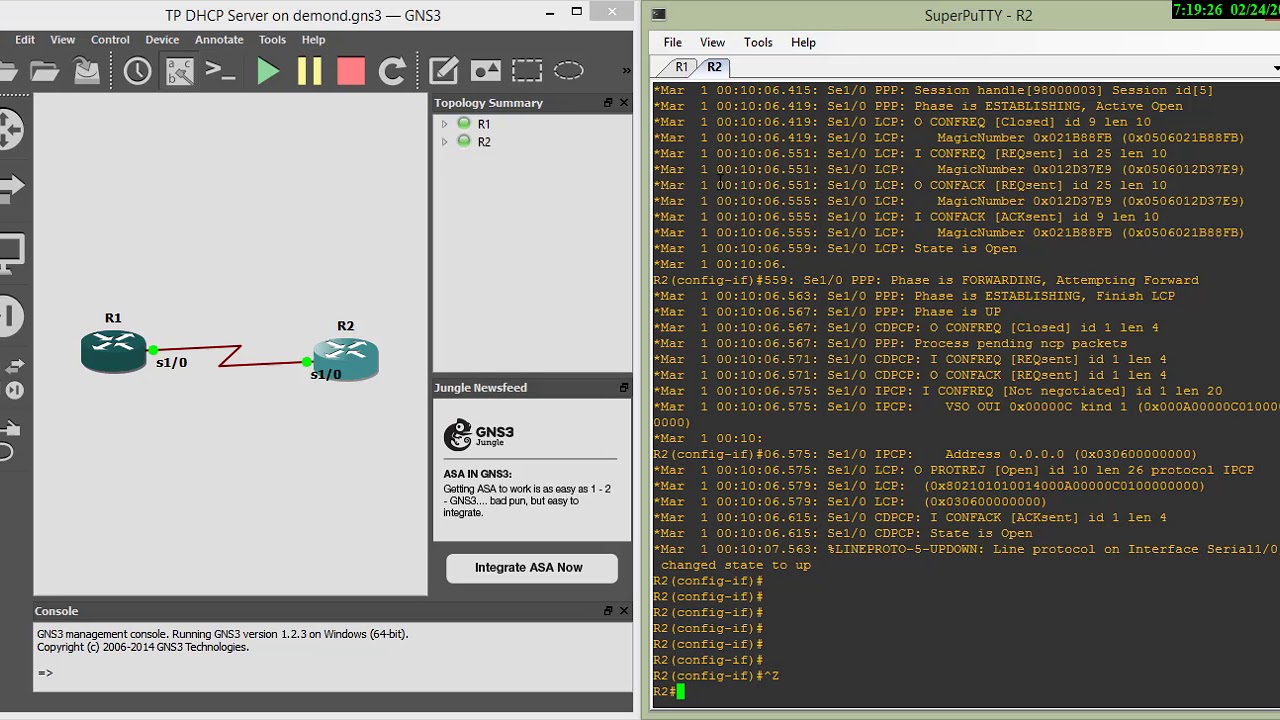This screenshot has height=720, width=1280.
Task: Select the Draw rectangle tool
Action: [x=527, y=71]
